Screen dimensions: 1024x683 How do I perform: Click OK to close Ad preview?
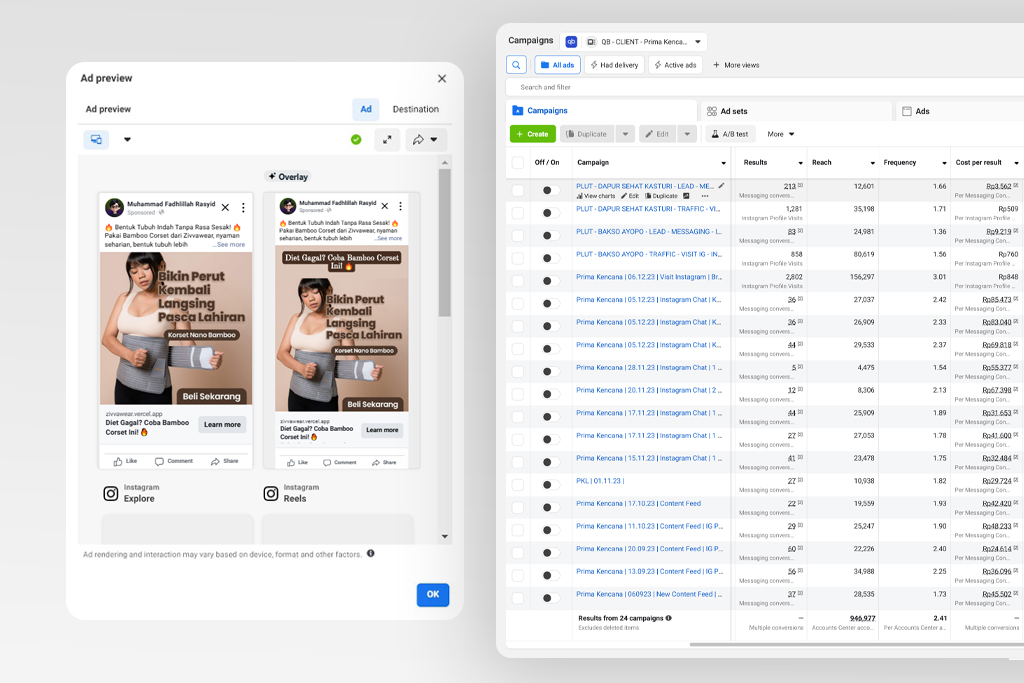[x=432, y=594]
